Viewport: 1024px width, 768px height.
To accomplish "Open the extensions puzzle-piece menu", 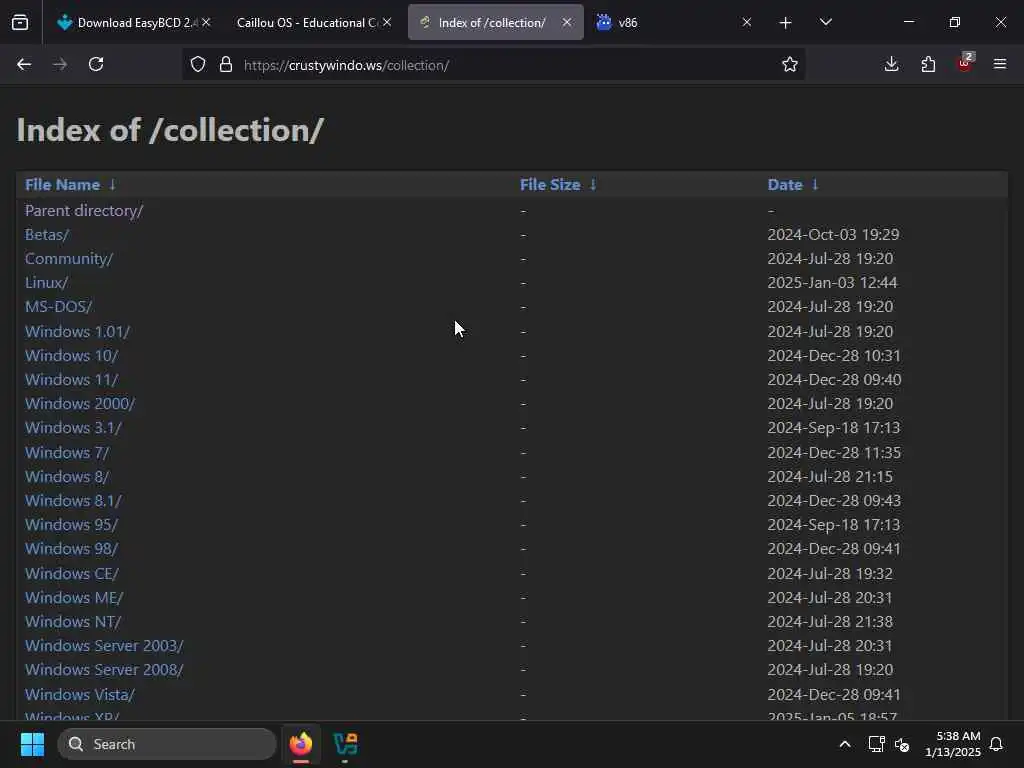I will point(928,64).
